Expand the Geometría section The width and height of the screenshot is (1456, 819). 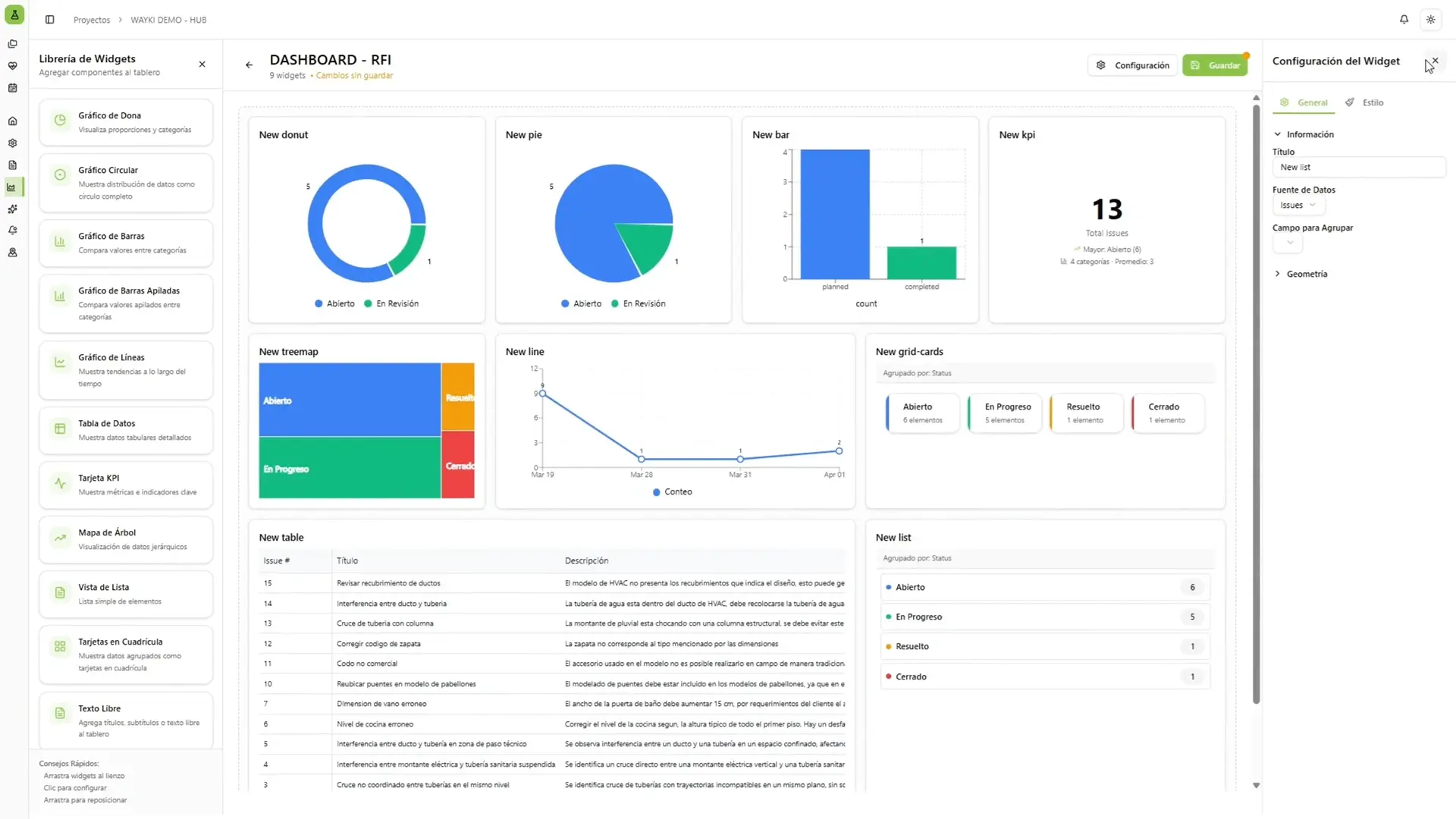coord(1301,274)
